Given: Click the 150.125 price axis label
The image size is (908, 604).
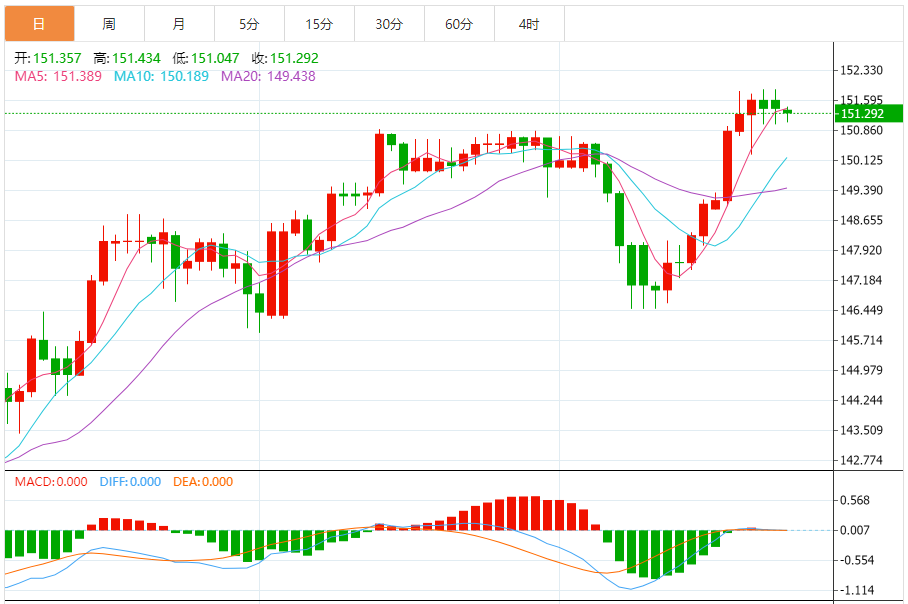Looking at the screenshot, I should click(861, 160).
